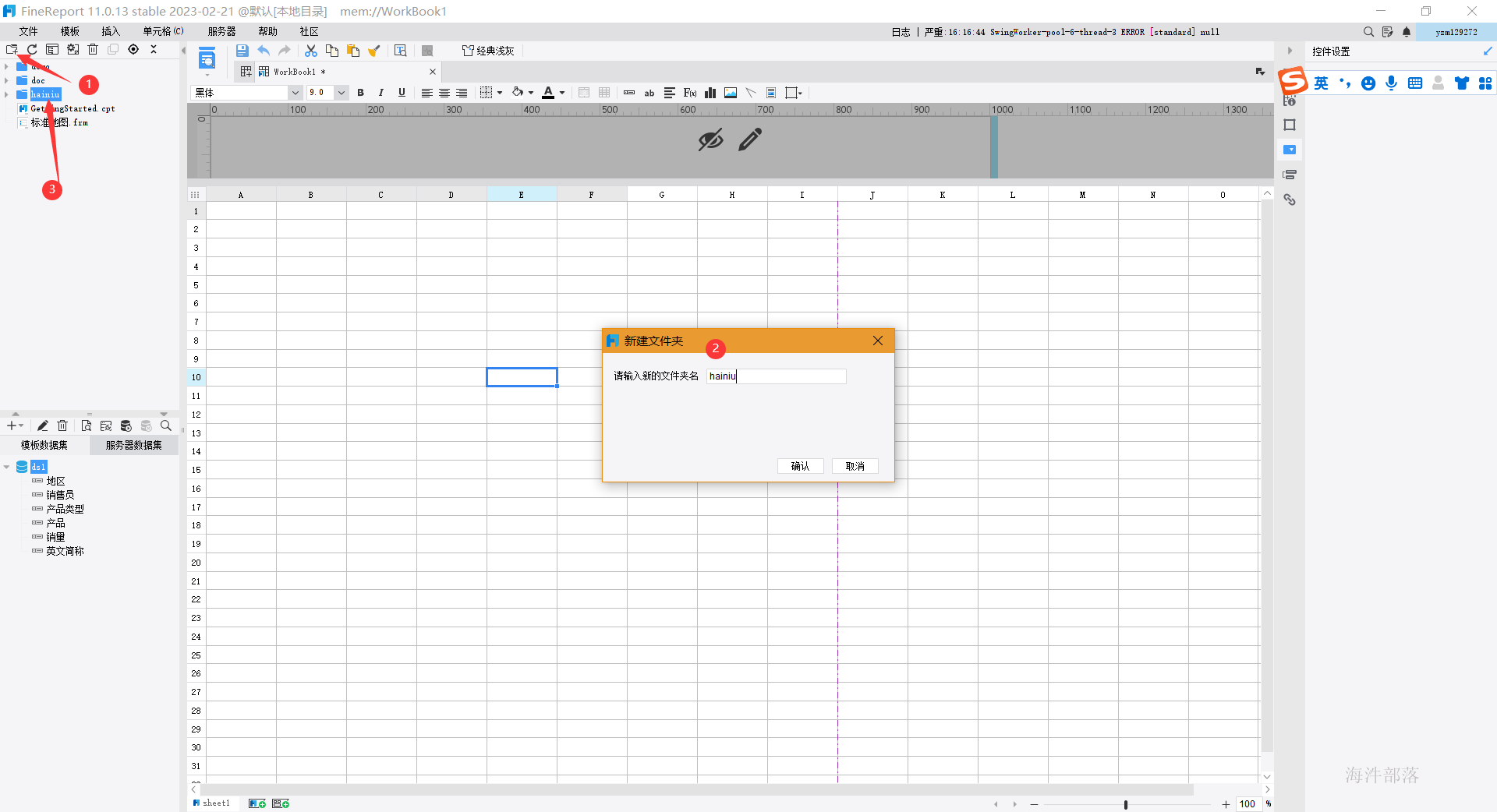
Task: Open the 插入 menu
Action: (111, 31)
